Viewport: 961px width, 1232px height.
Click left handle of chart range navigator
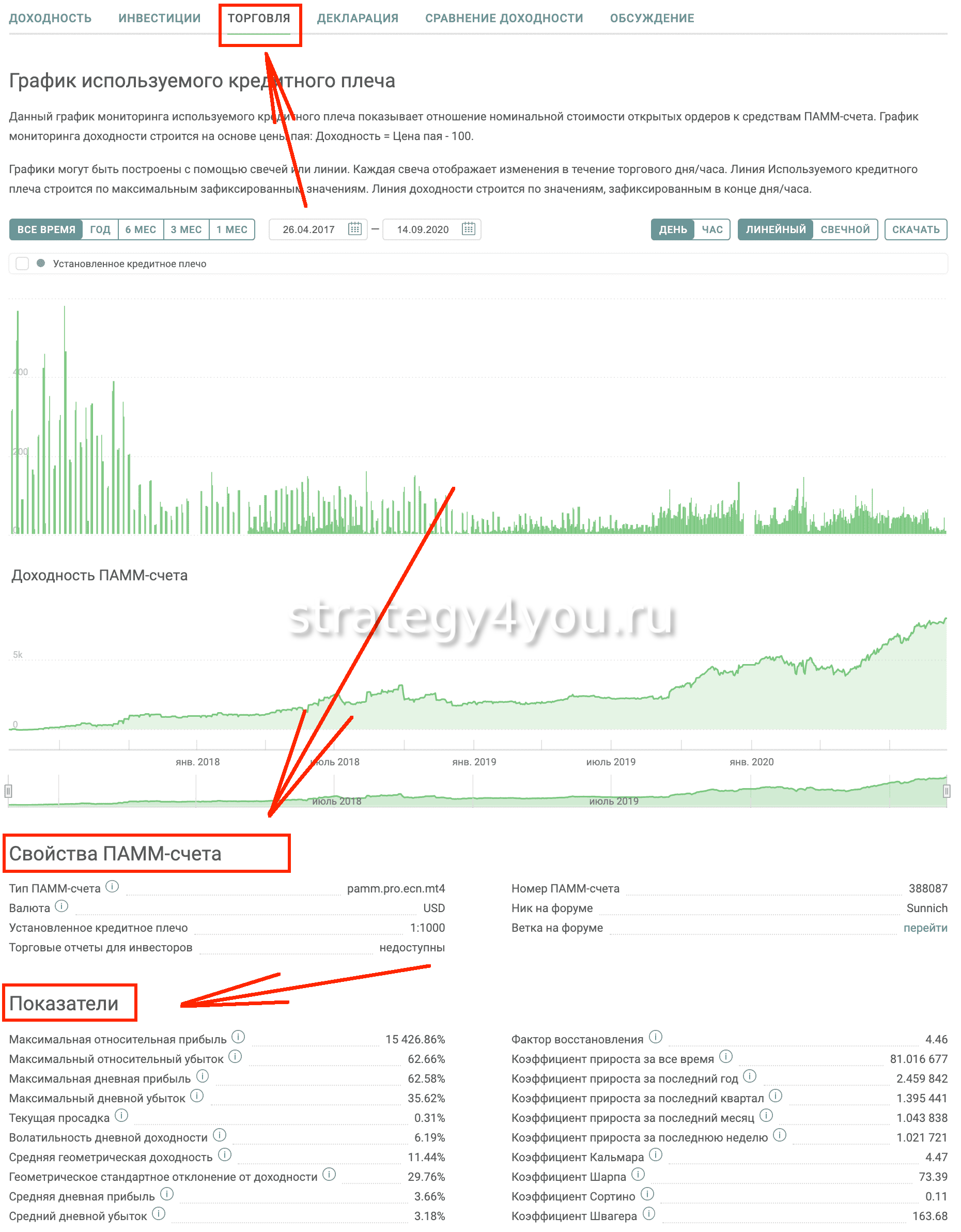tap(8, 791)
